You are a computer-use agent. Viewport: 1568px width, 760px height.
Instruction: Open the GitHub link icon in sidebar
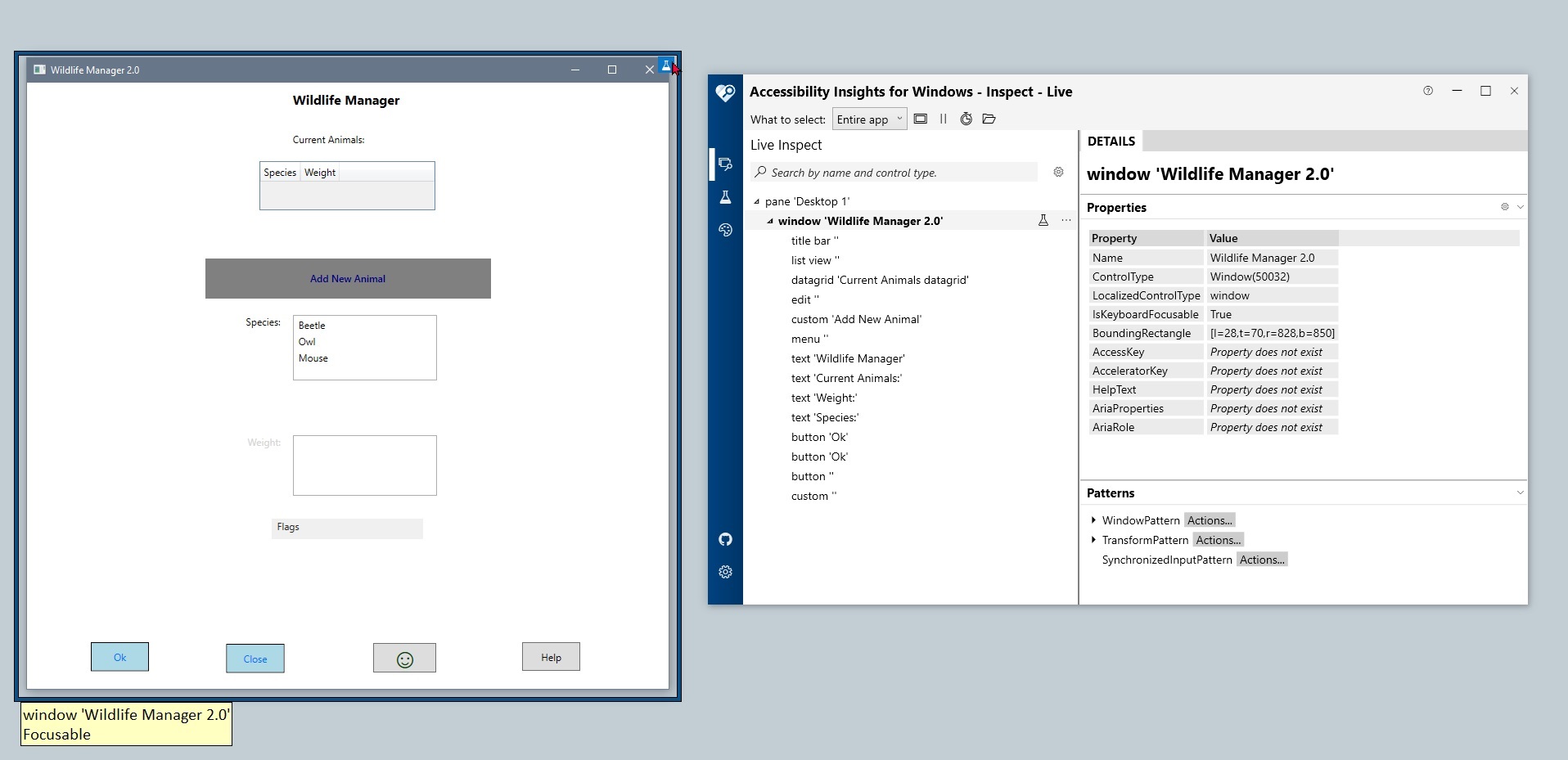(725, 539)
